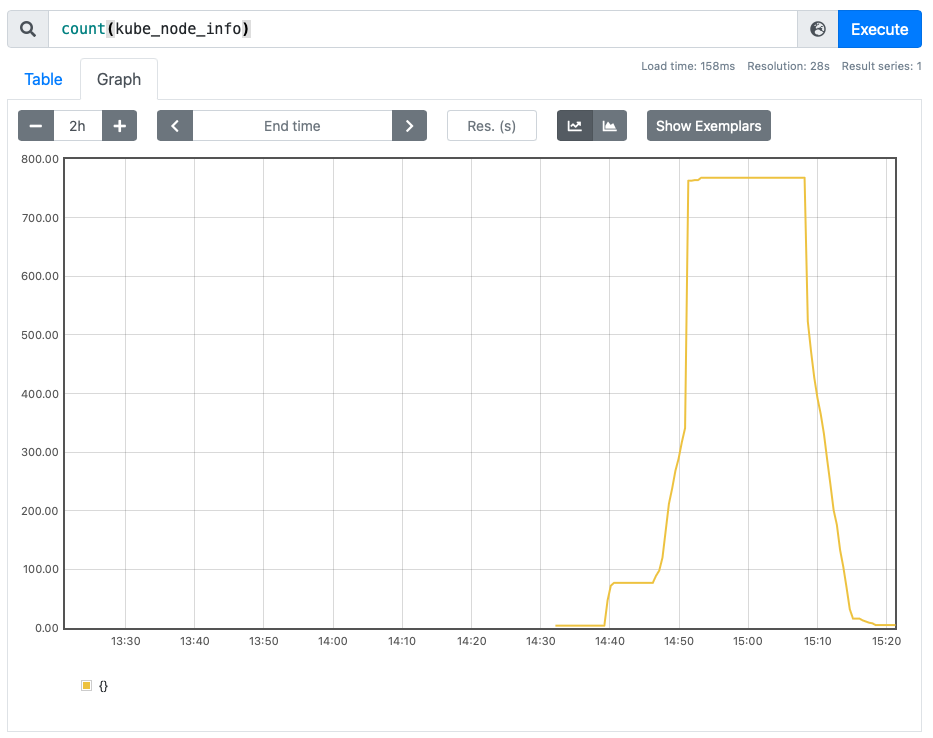Click the search magnifier icon

[28, 29]
